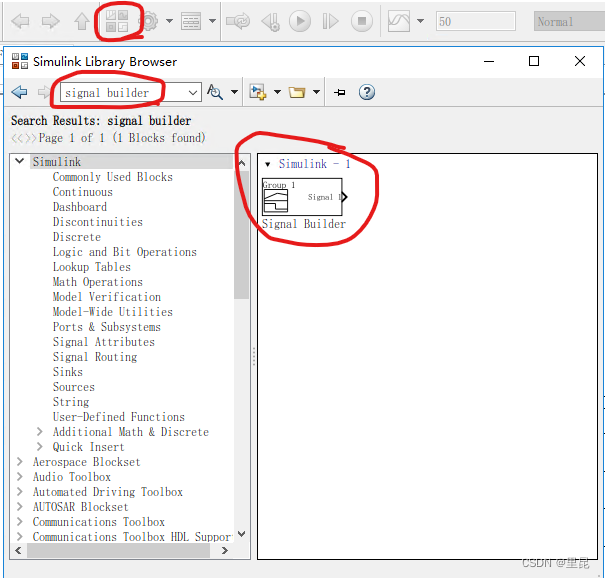Expand AUTOSAR Blockset node
The width and height of the screenshot is (605, 578).
tap(20, 507)
